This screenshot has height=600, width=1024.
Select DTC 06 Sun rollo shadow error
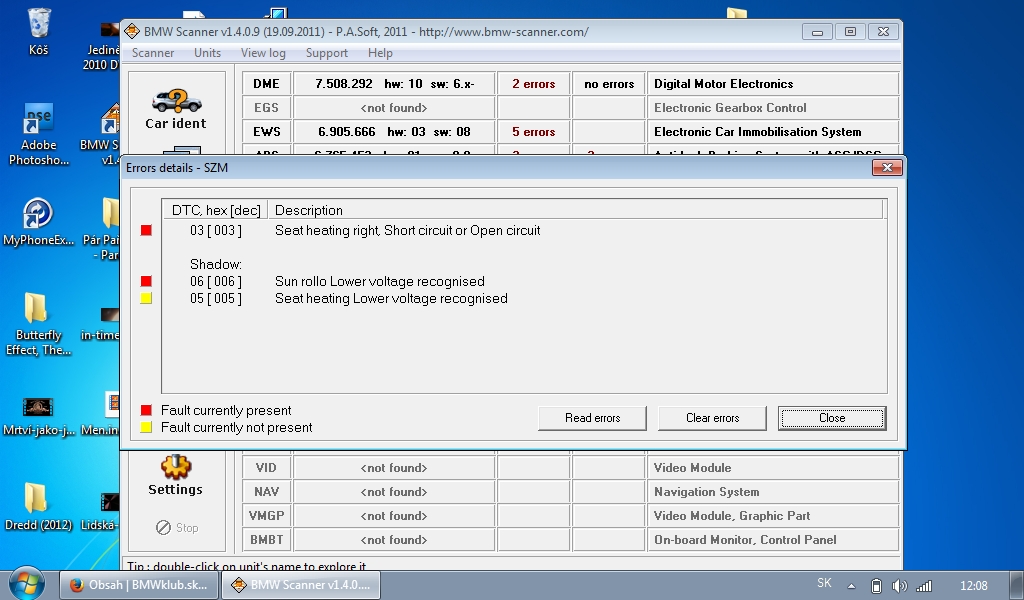pyautogui.click(x=379, y=281)
